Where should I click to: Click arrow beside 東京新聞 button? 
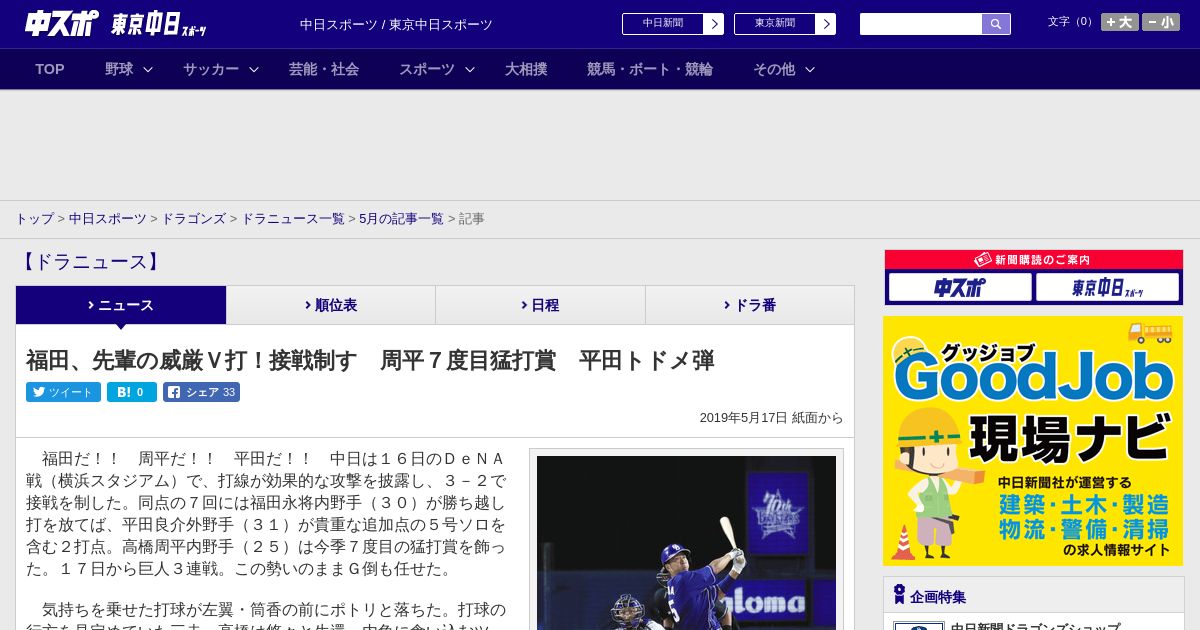(x=825, y=24)
